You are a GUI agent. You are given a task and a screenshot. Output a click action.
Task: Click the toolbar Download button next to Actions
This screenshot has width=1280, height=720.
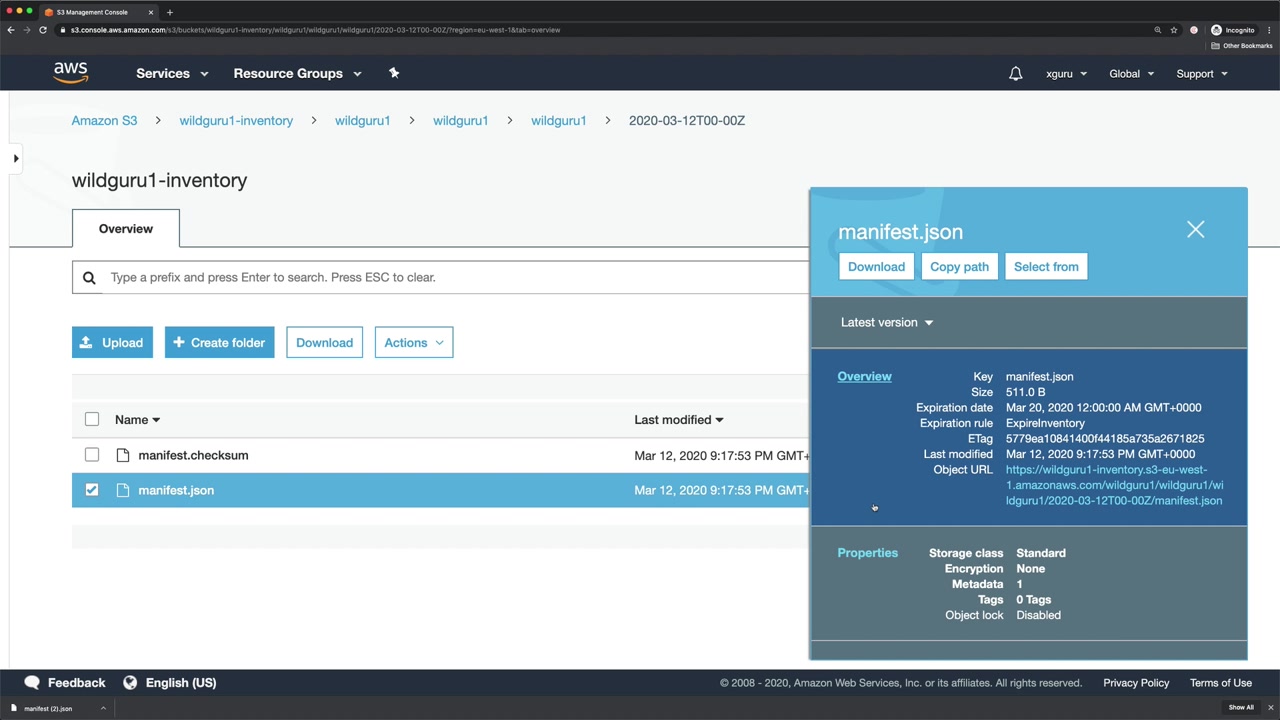point(324,342)
